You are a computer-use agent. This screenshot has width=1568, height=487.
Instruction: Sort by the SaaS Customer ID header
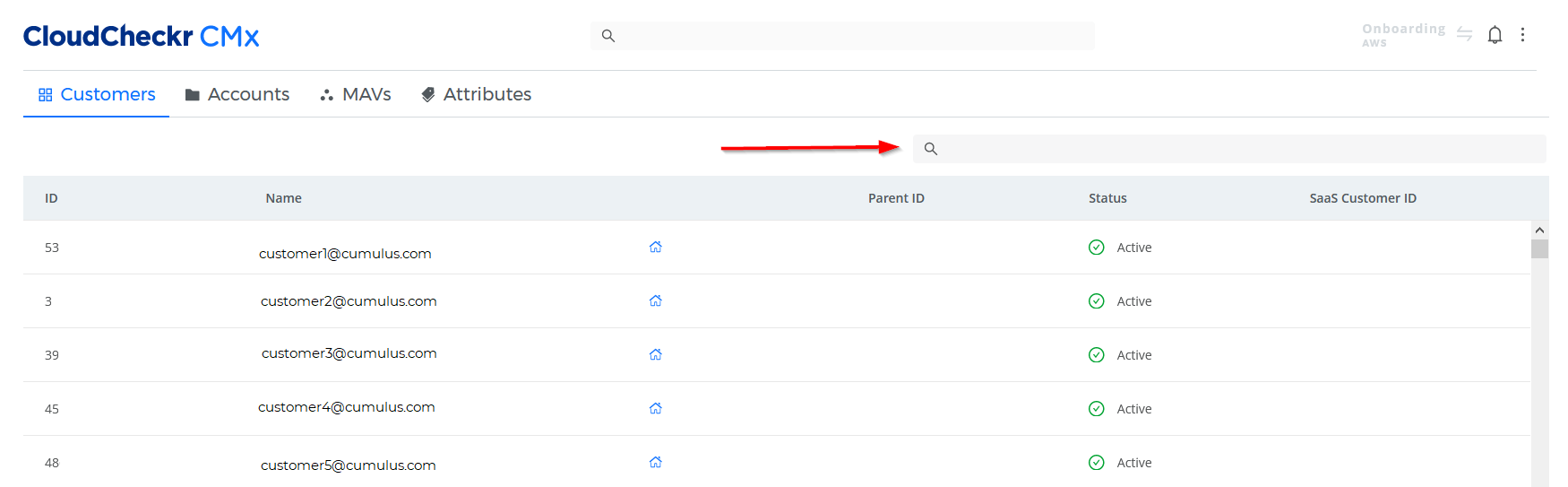pyautogui.click(x=1363, y=198)
